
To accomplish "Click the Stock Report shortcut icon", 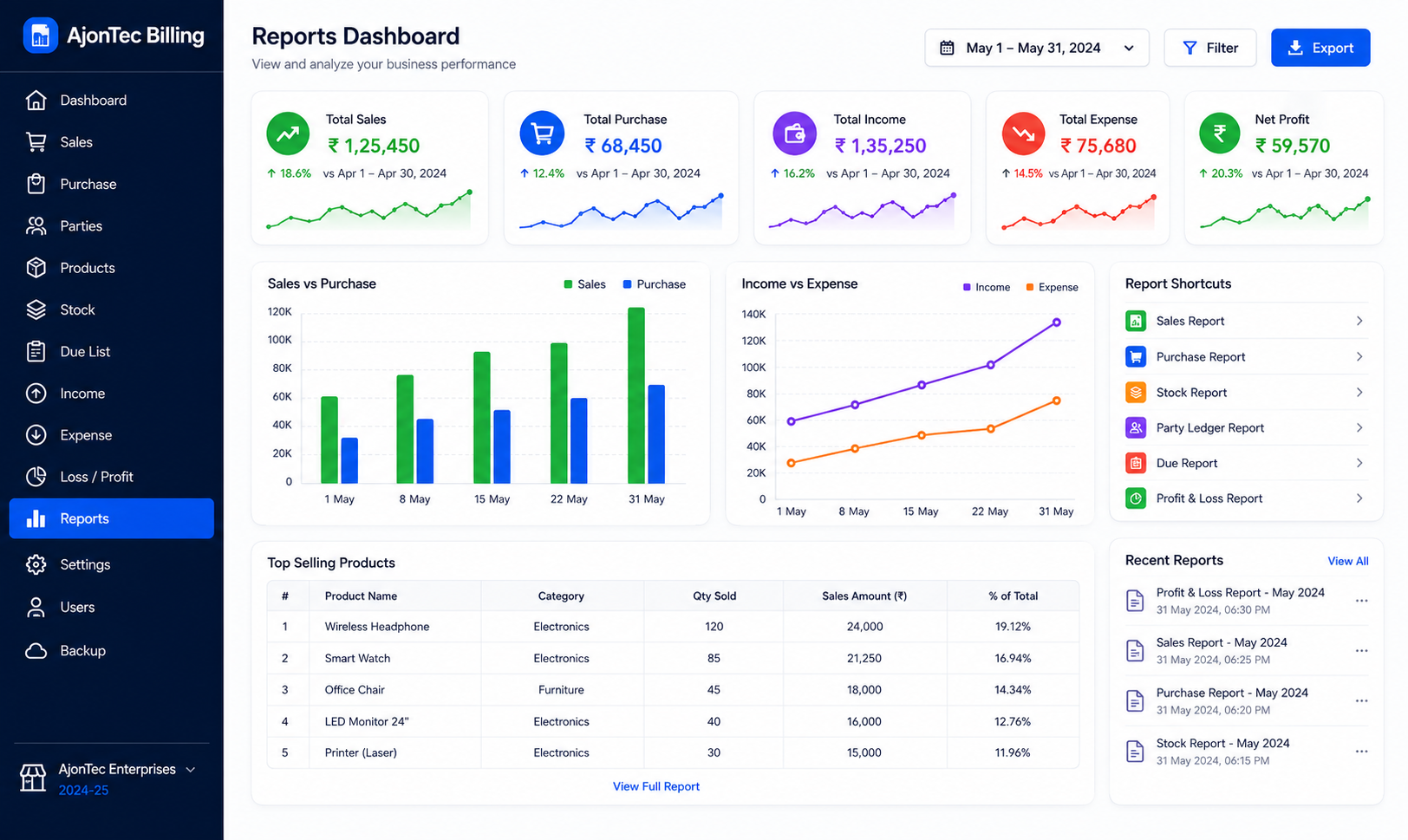I will 1135,392.
